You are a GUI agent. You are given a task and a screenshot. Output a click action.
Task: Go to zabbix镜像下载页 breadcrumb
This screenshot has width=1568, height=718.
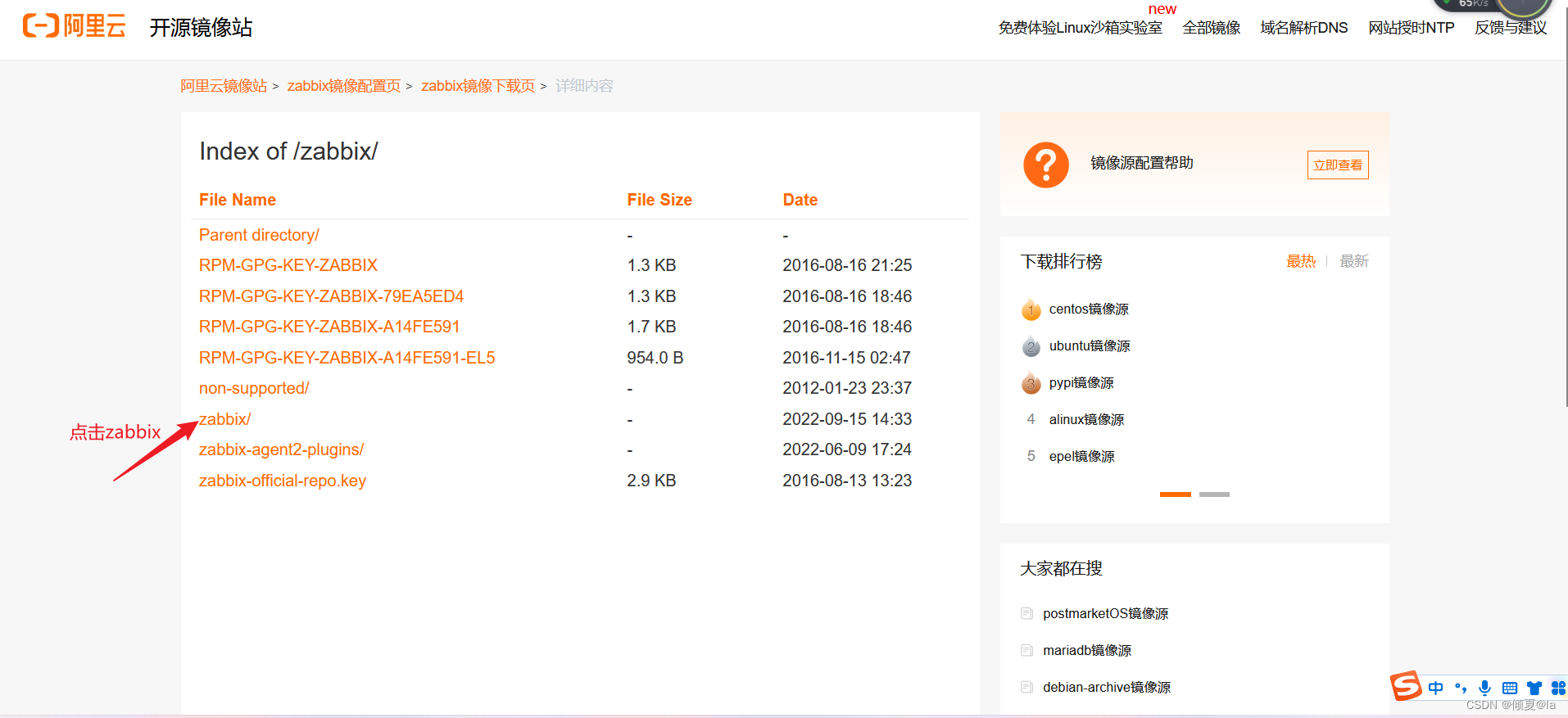pos(478,86)
